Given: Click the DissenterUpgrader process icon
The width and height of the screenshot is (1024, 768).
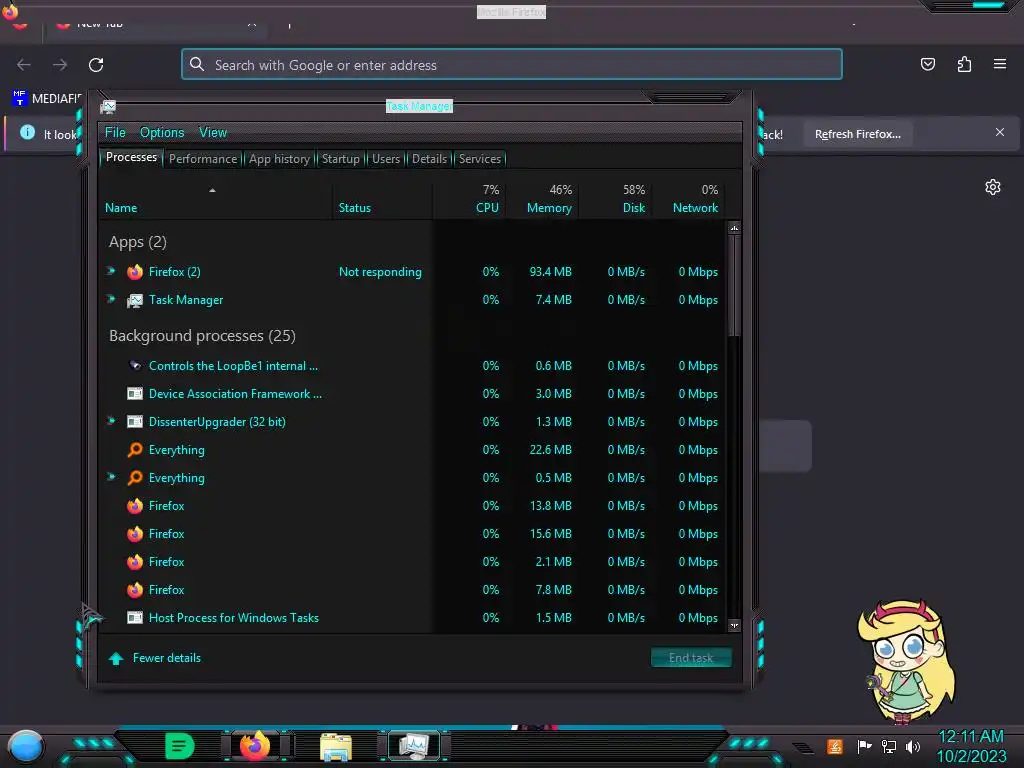Looking at the screenshot, I should click(x=135, y=422).
